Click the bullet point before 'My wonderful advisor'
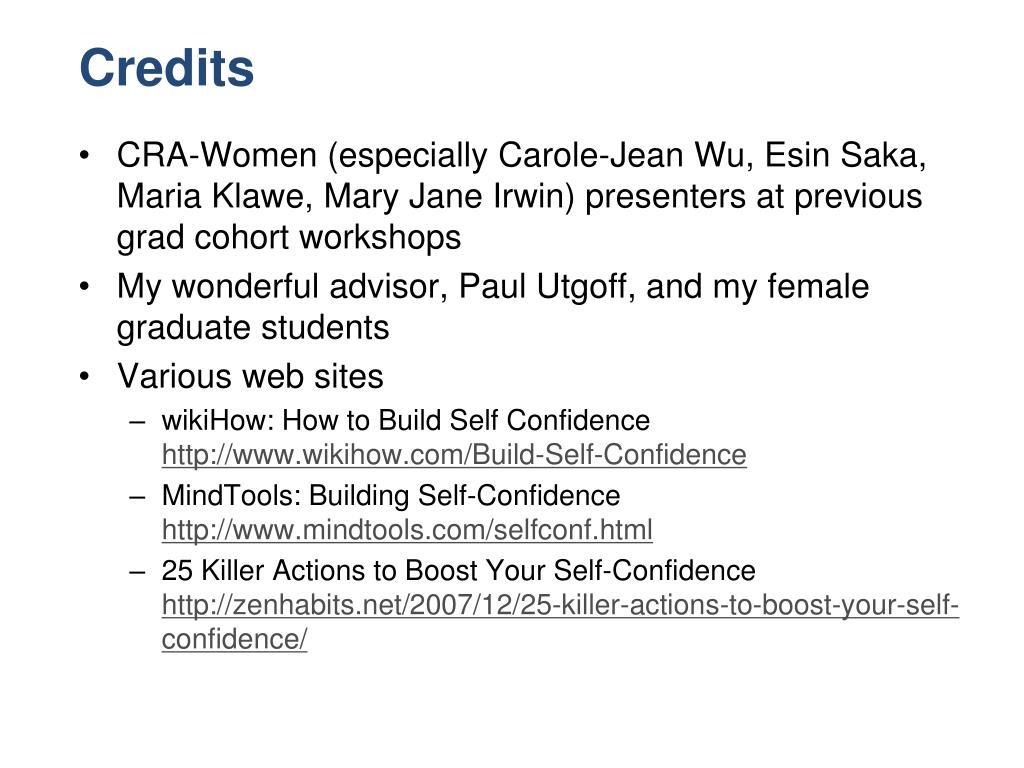The width and height of the screenshot is (1024, 768). click(x=84, y=287)
